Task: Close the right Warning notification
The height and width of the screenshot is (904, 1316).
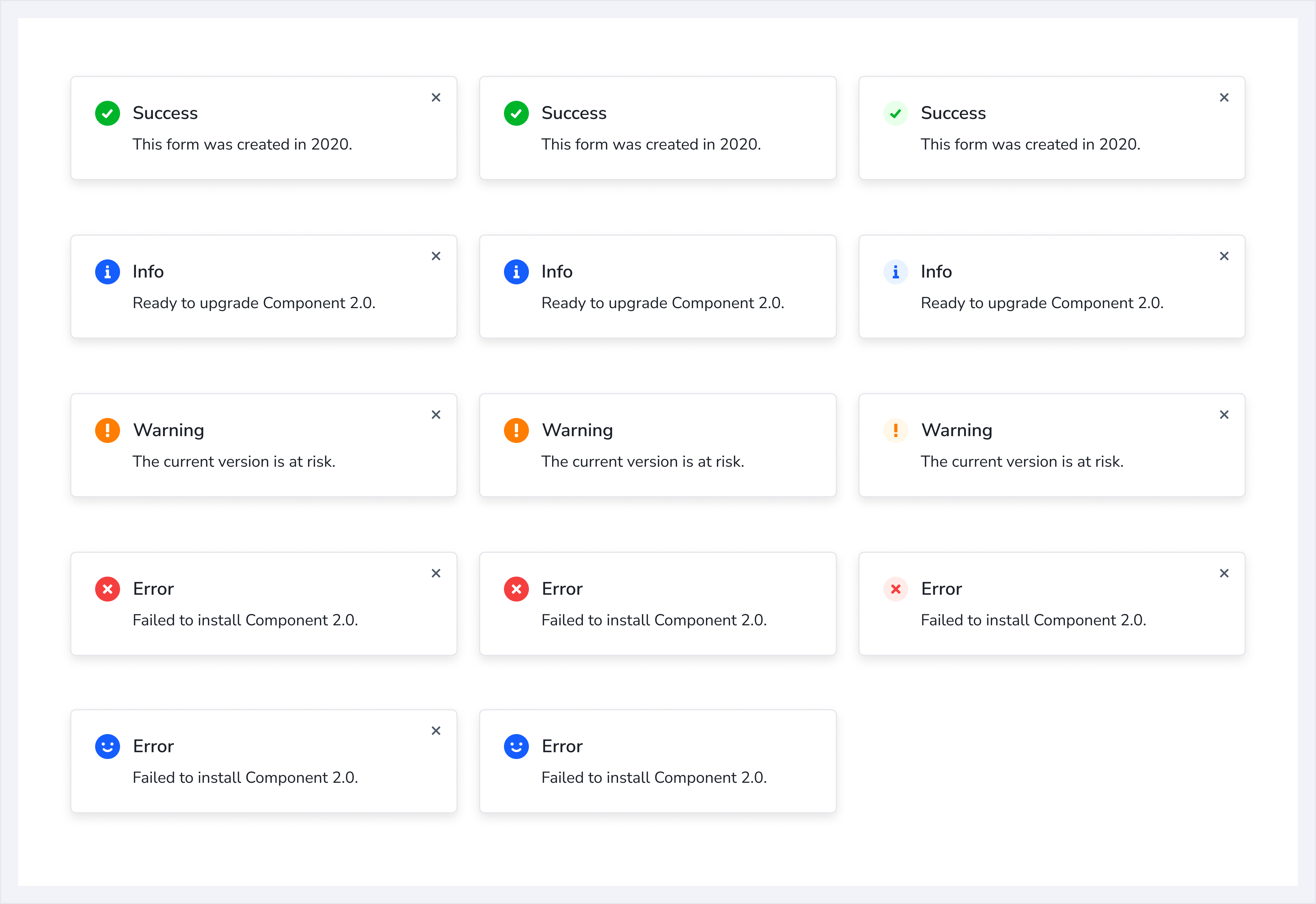Action: pyautogui.click(x=1224, y=415)
